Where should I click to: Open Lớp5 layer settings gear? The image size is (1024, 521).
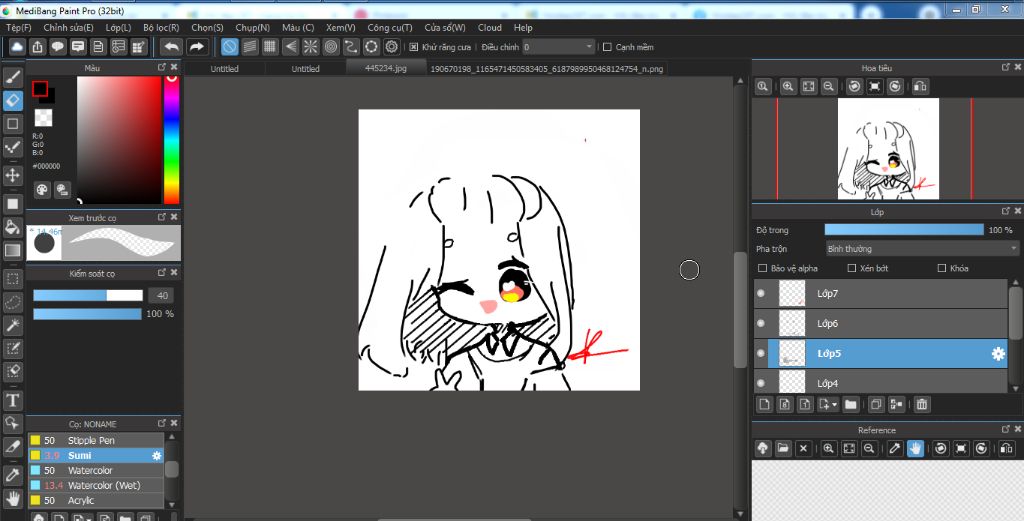[x=998, y=353]
